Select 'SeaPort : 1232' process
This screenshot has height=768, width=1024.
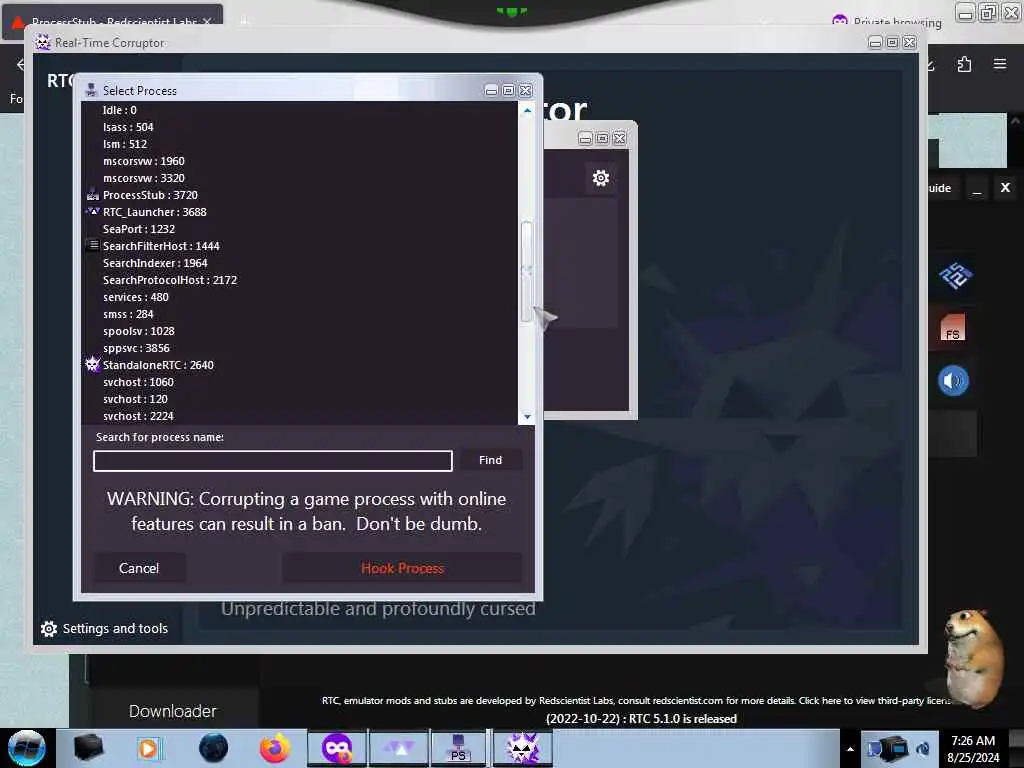(x=139, y=229)
